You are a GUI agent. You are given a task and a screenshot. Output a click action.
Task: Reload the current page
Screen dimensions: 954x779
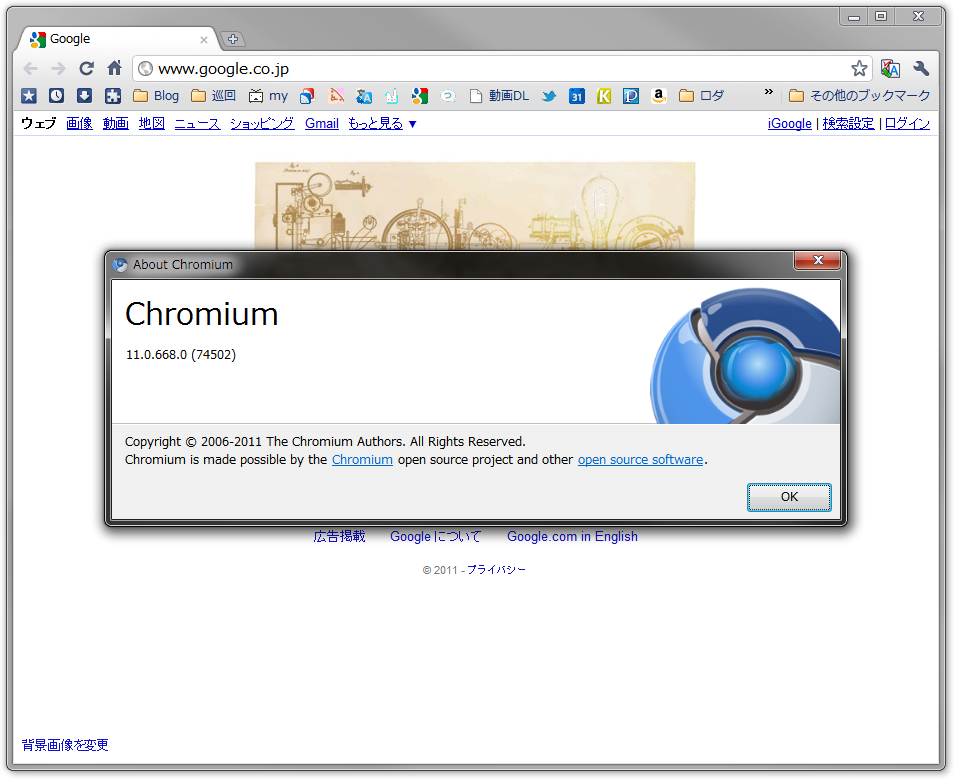click(x=86, y=68)
